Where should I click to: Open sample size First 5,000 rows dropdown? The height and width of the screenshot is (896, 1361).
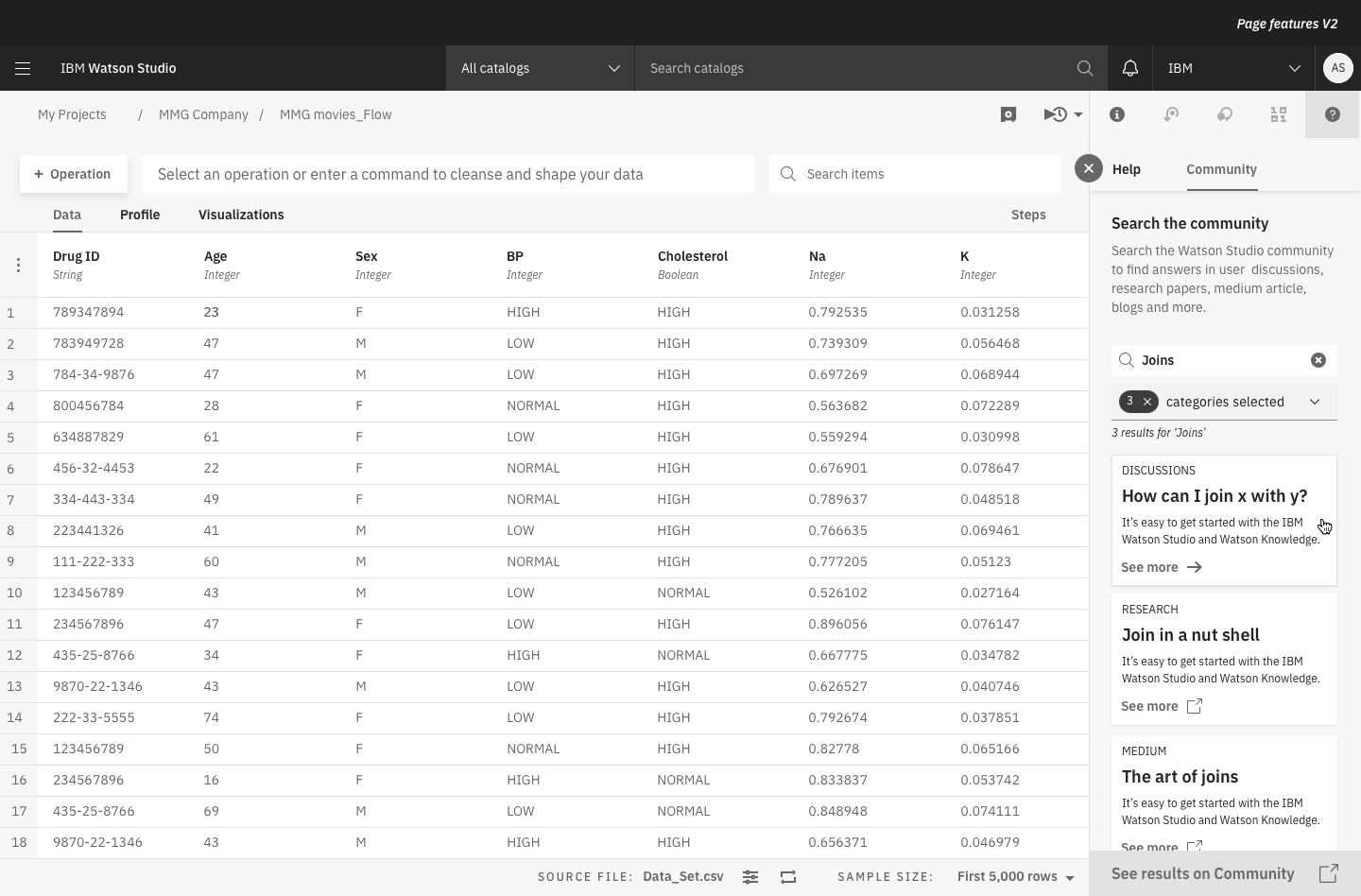(1015, 876)
